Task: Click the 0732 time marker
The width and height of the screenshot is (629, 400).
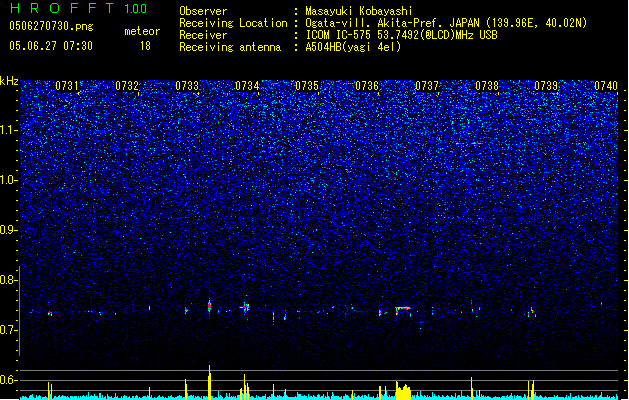Action: (127, 86)
